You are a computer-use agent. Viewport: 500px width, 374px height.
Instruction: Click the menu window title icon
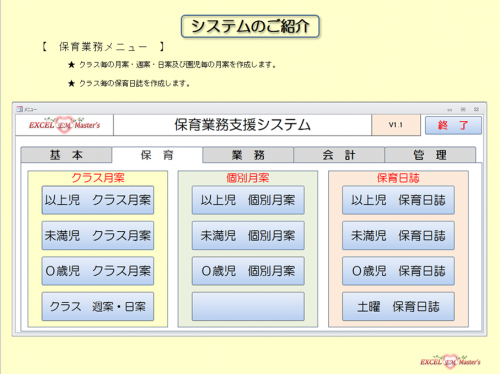coord(19,109)
